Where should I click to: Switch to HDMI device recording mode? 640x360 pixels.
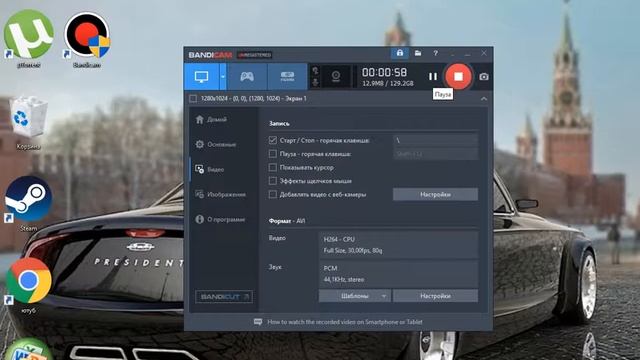(x=287, y=76)
